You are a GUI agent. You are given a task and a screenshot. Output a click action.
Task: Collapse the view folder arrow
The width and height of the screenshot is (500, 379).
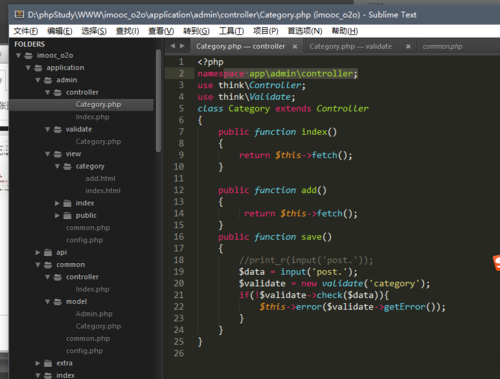[48, 154]
